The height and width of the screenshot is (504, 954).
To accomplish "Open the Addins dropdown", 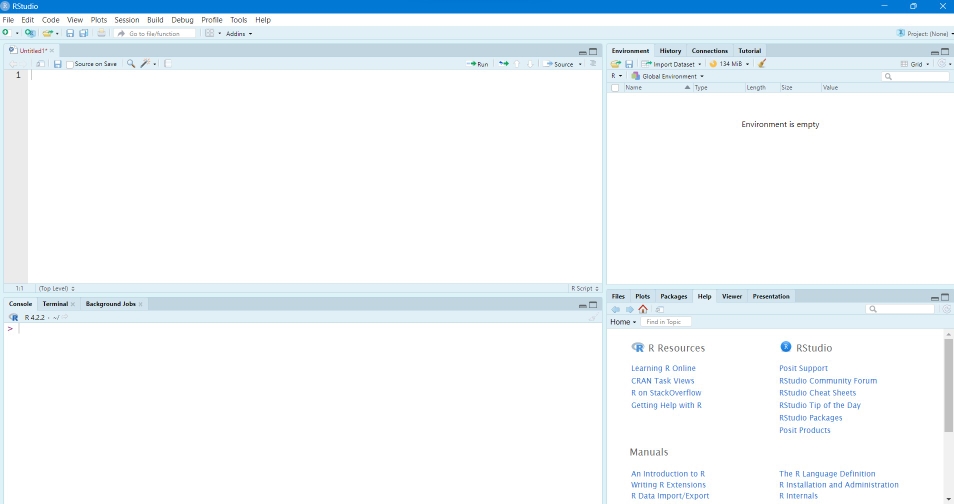I will tap(239, 33).
